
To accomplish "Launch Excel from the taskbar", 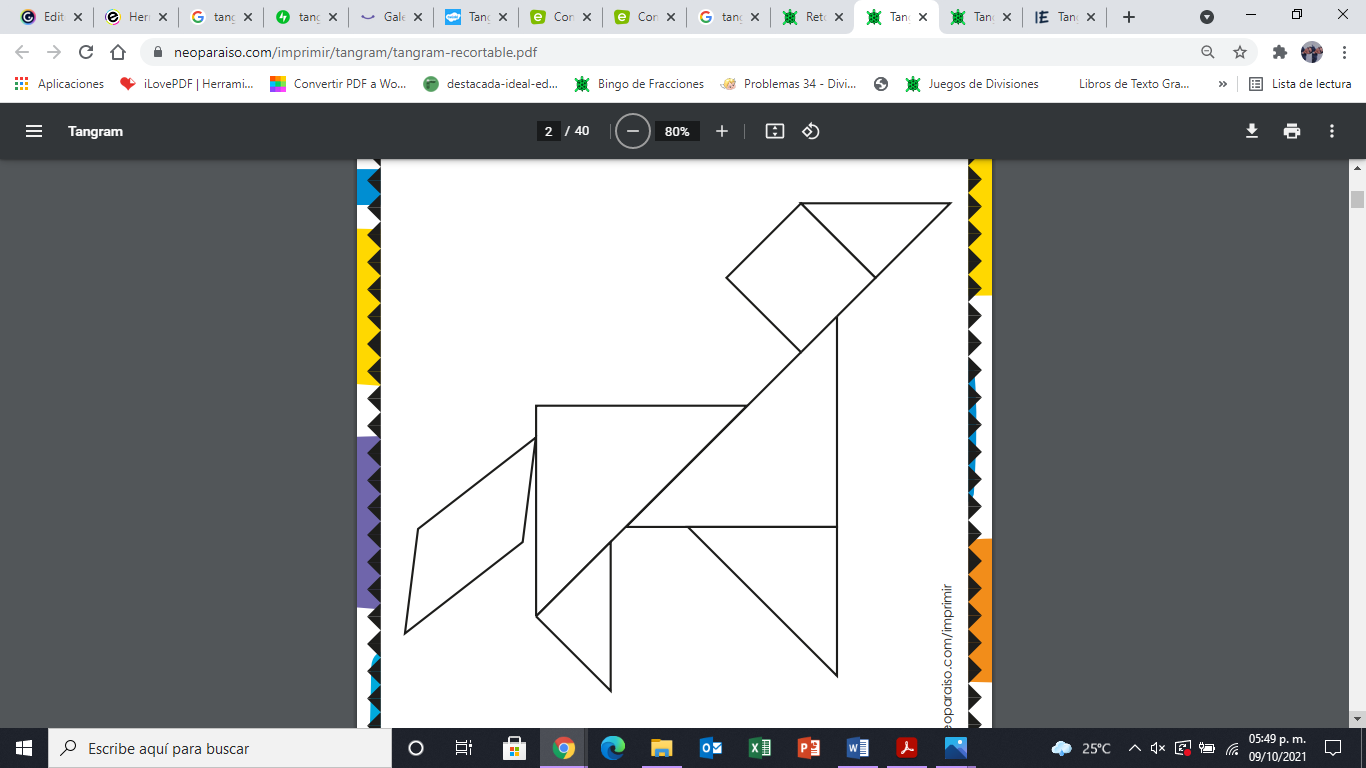I will (x=759, y=747).
